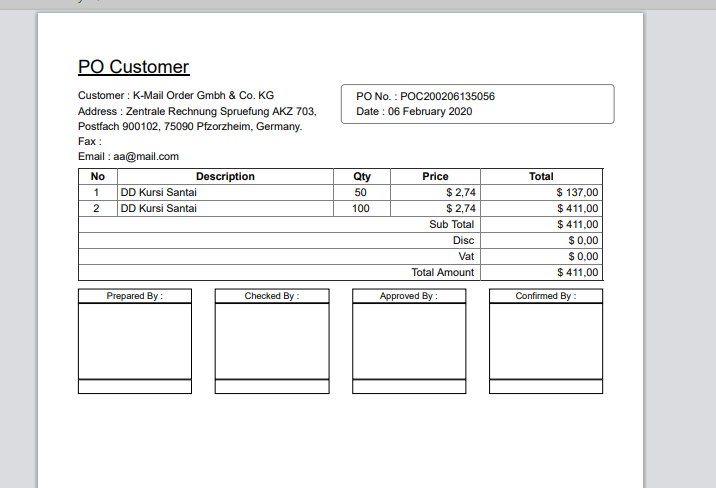Click the 'PO Customer' heading

point(133,67)
